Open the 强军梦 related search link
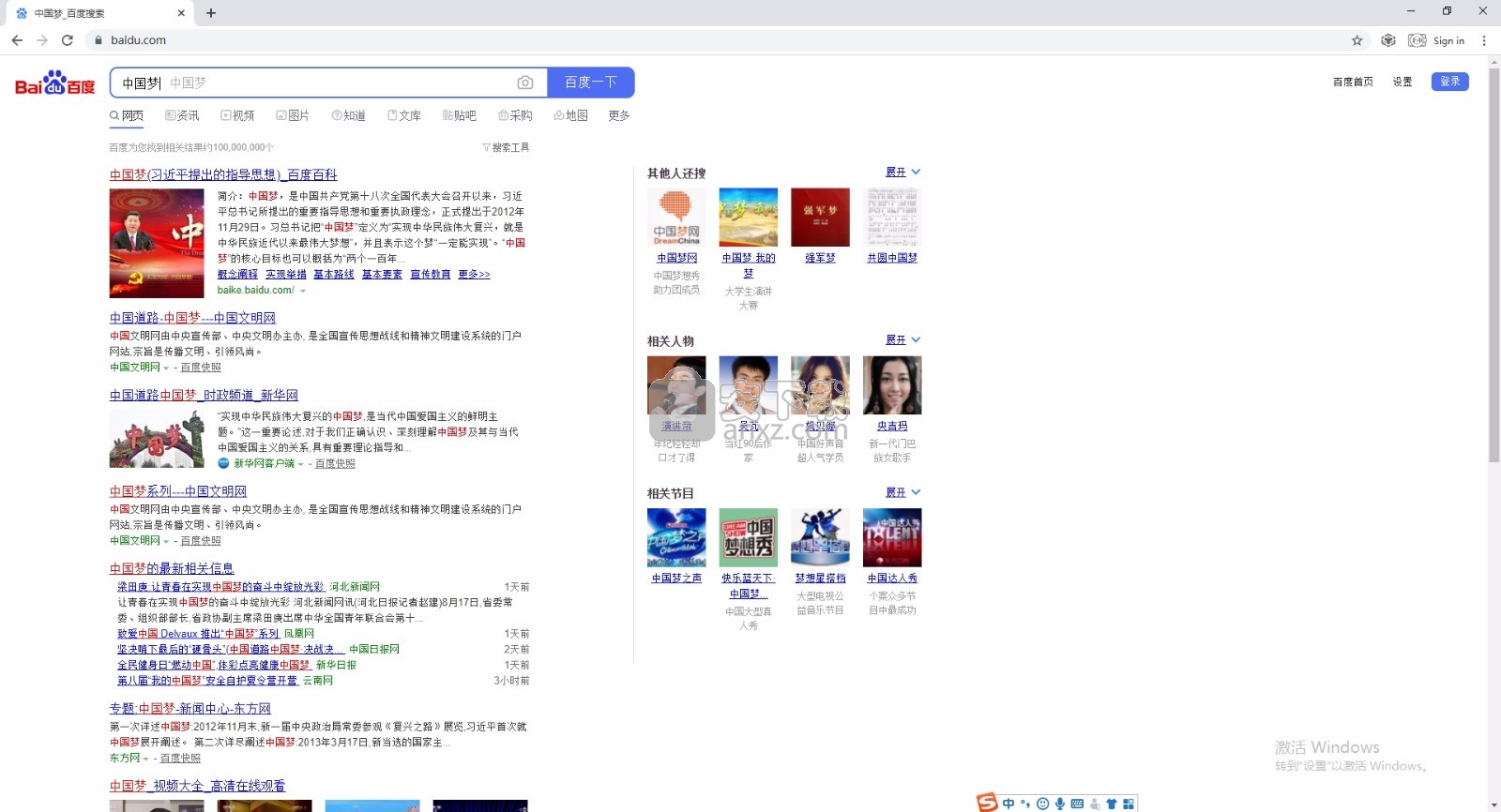 [x=820, y=258]
